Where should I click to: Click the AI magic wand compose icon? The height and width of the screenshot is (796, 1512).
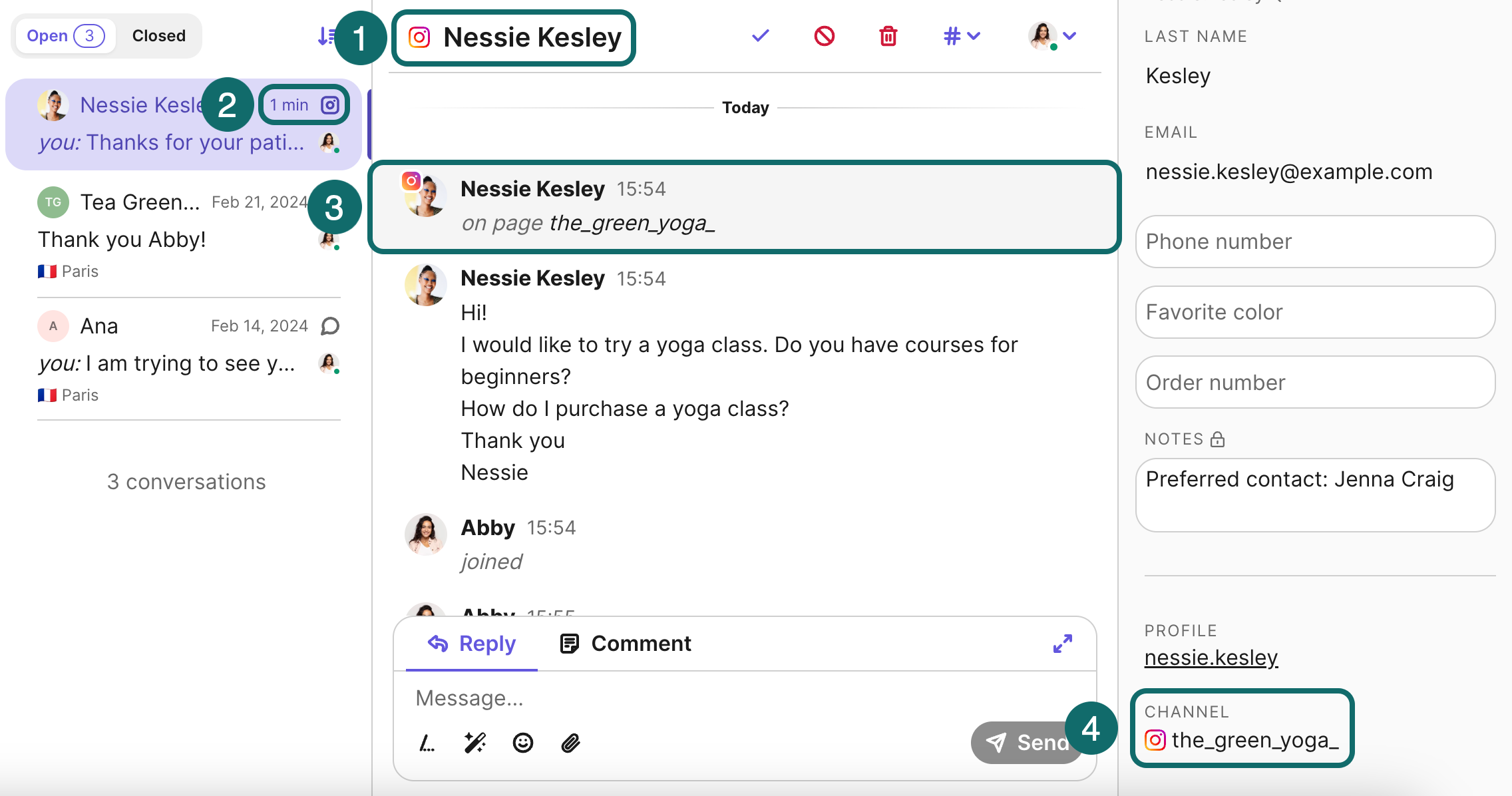[x=477, y=742]
